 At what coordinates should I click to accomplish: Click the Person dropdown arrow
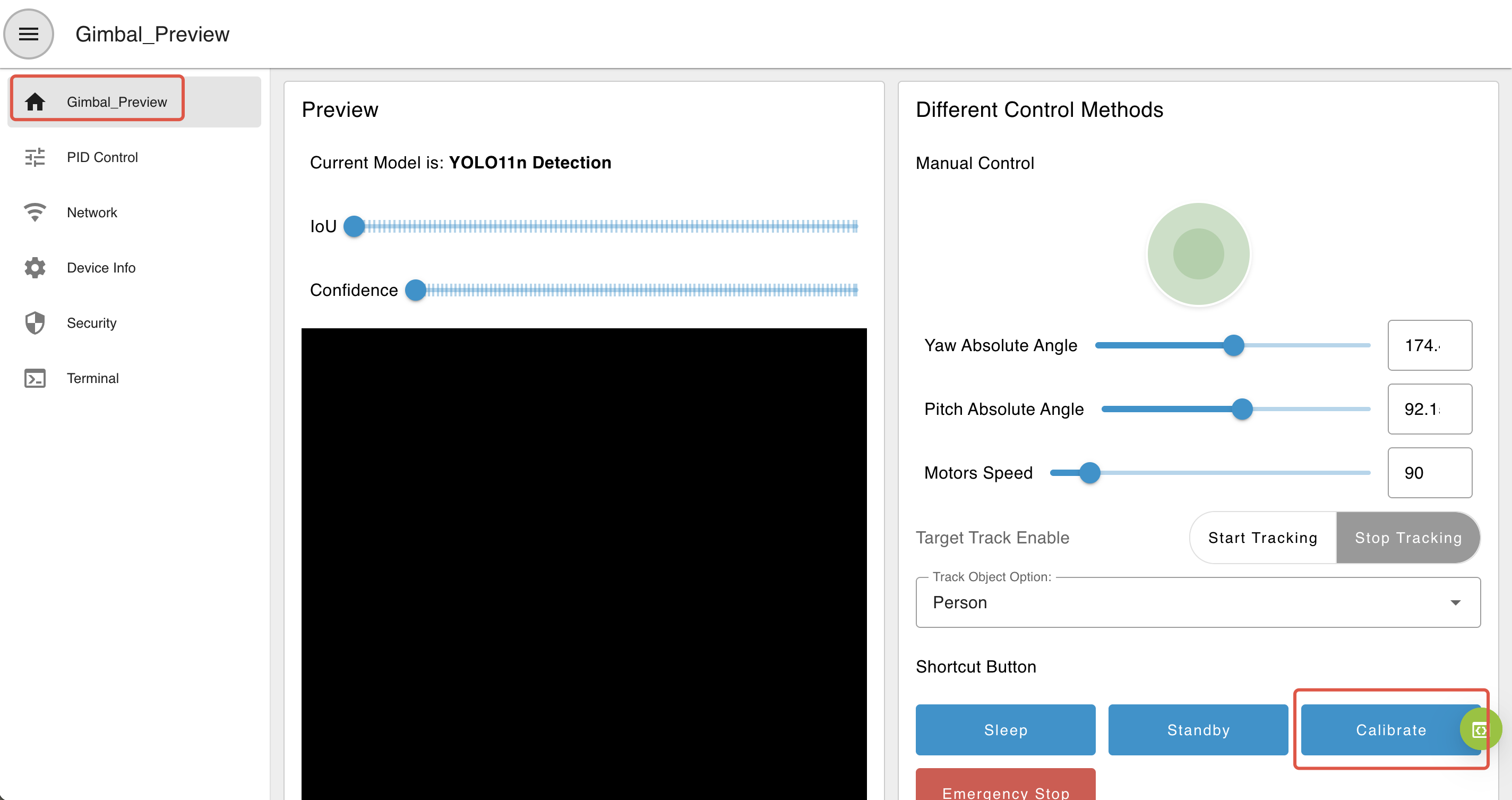coord(1455,602)
